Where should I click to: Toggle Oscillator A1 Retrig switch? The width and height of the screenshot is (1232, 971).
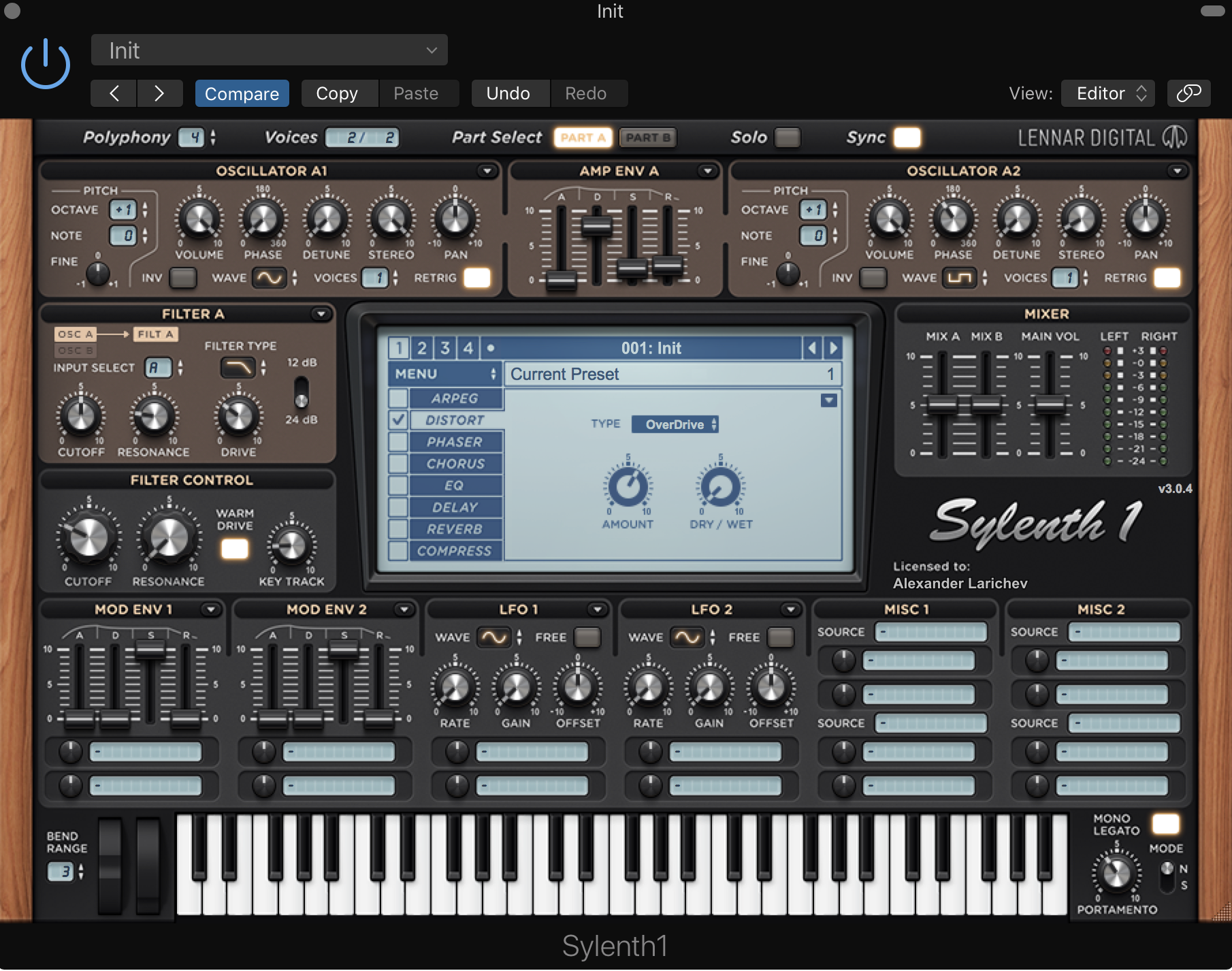(x=477, y=278)
